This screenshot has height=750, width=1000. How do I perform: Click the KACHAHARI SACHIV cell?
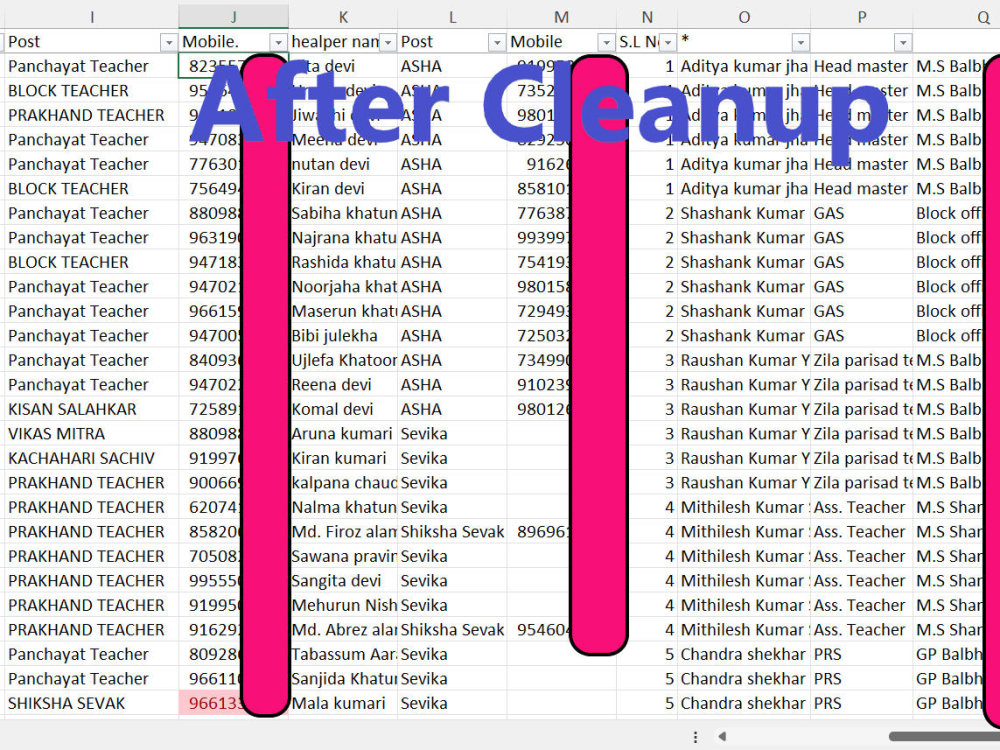(x=92, y=459)
